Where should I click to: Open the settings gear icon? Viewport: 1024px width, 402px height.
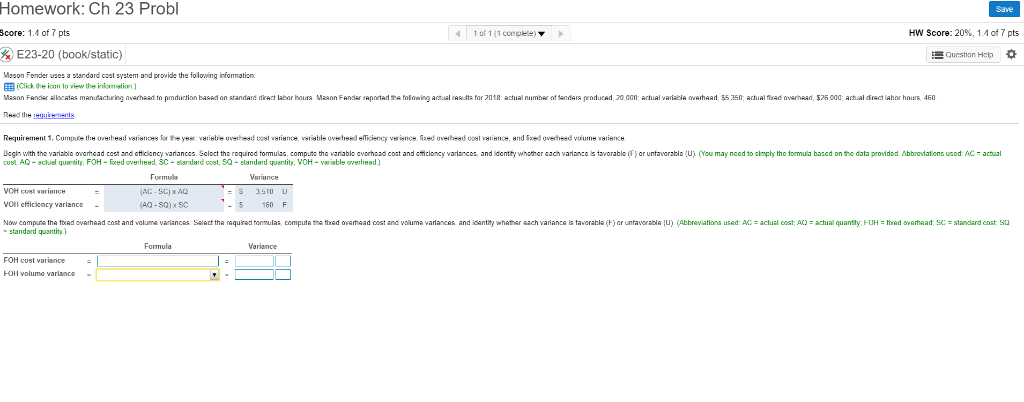click(x=1012, y=55)
